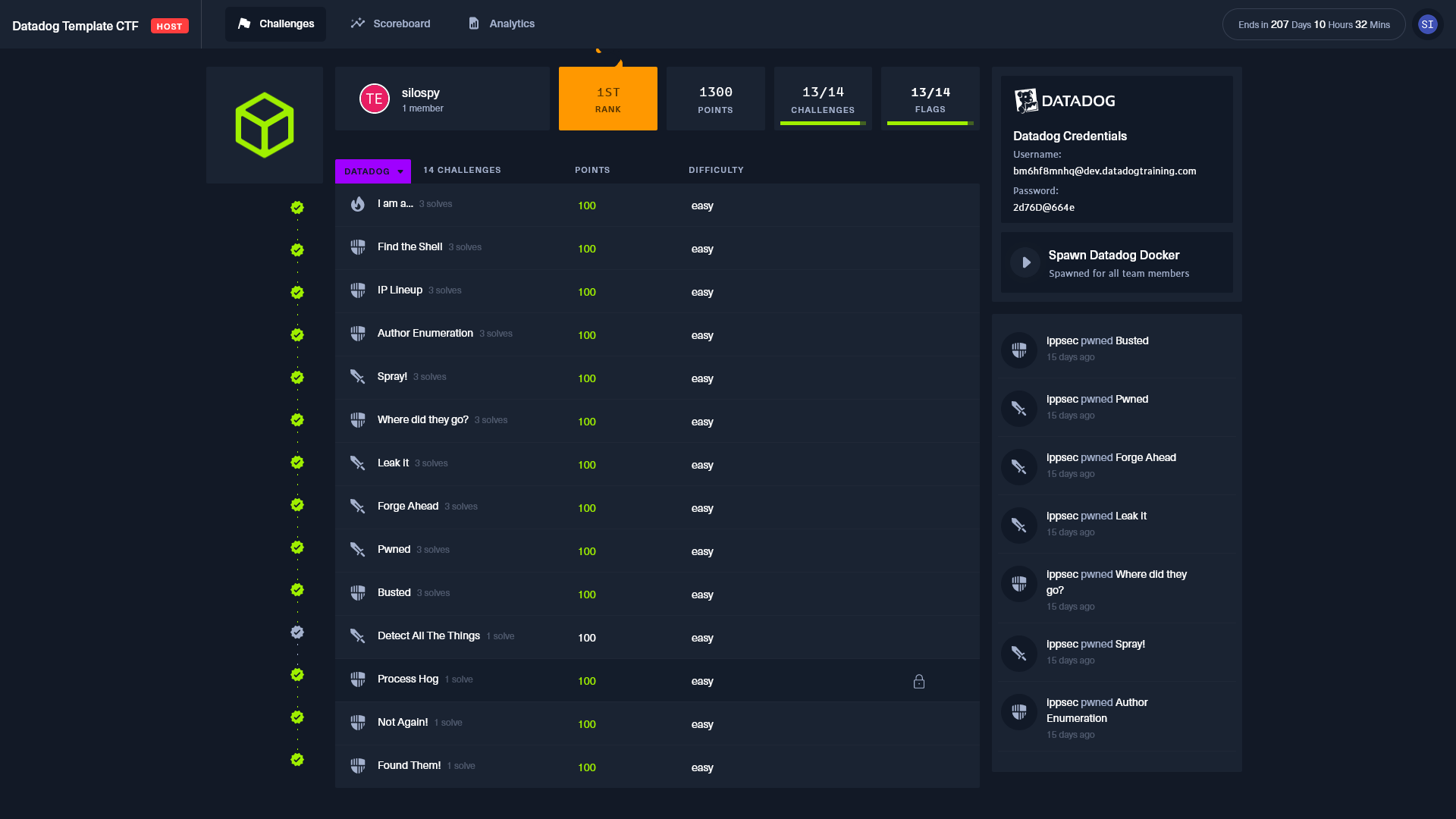The image size is (1456, 819).
Task: Click the shield icon beside Find the Shell
Action: pos(357,246)
